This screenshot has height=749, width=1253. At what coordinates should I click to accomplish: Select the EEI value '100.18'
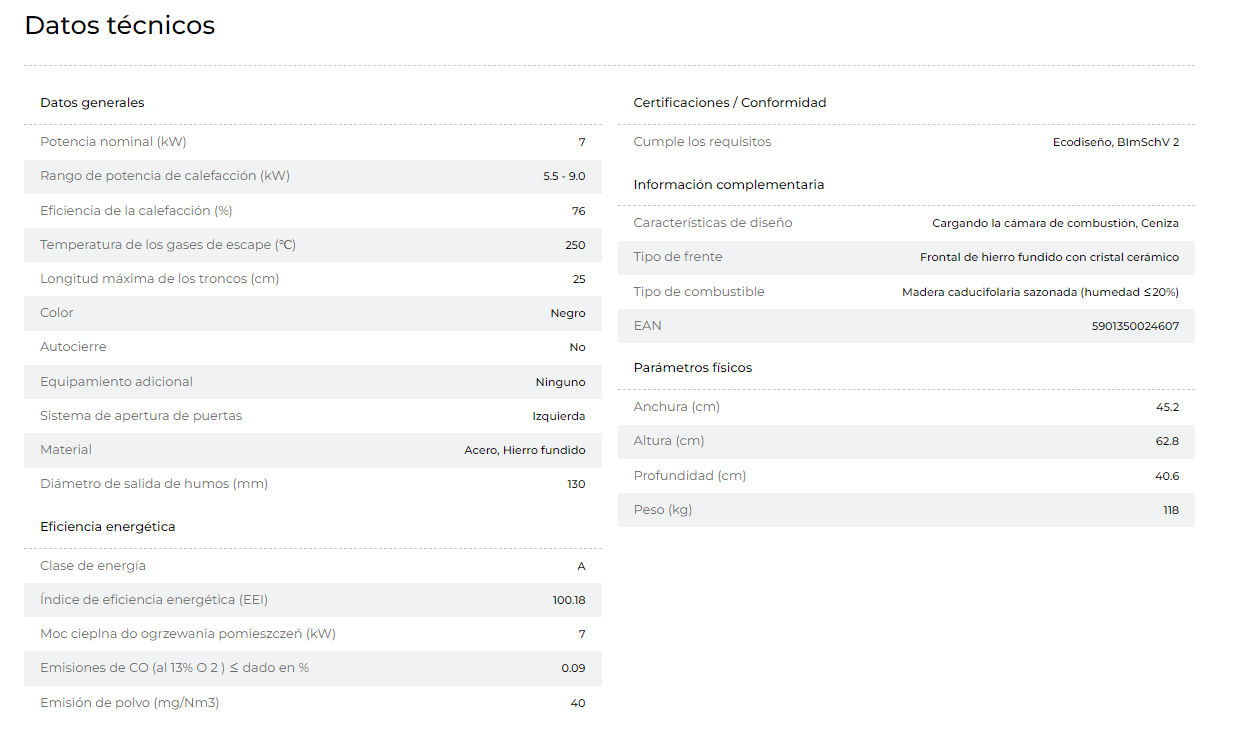[x=569, y=600]
